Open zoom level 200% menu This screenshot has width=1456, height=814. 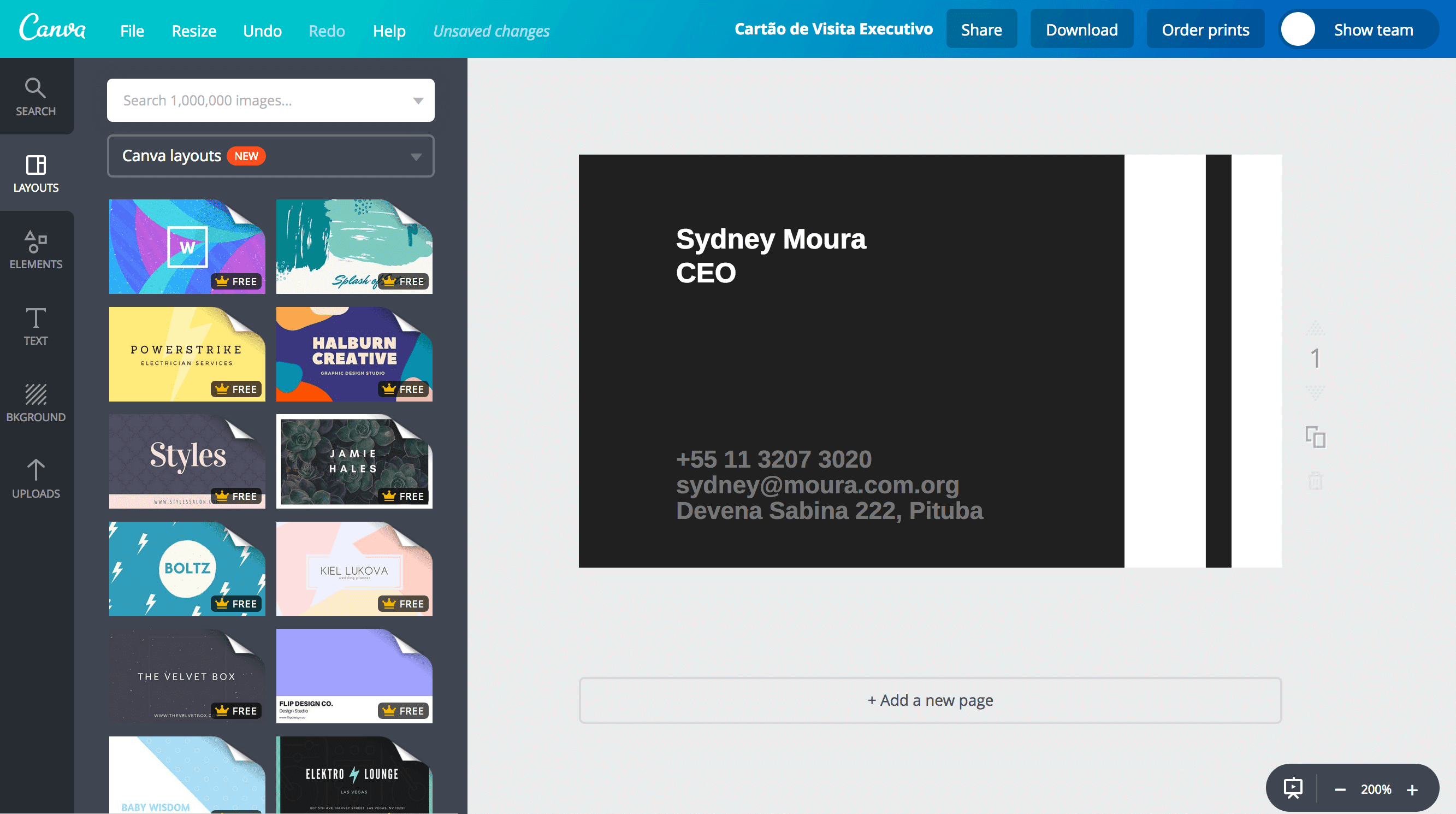[1376, 789]
